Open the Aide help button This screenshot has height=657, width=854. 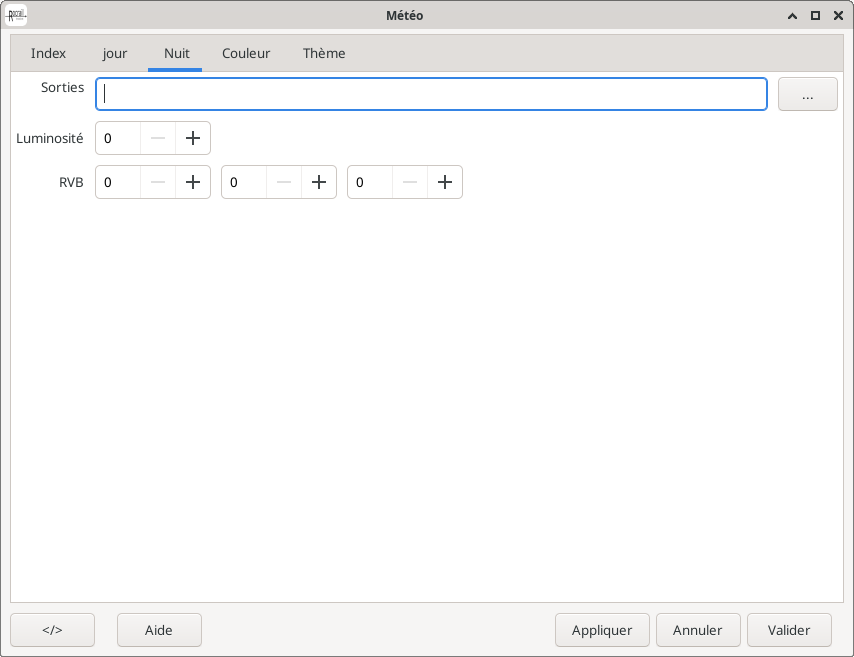159,630
